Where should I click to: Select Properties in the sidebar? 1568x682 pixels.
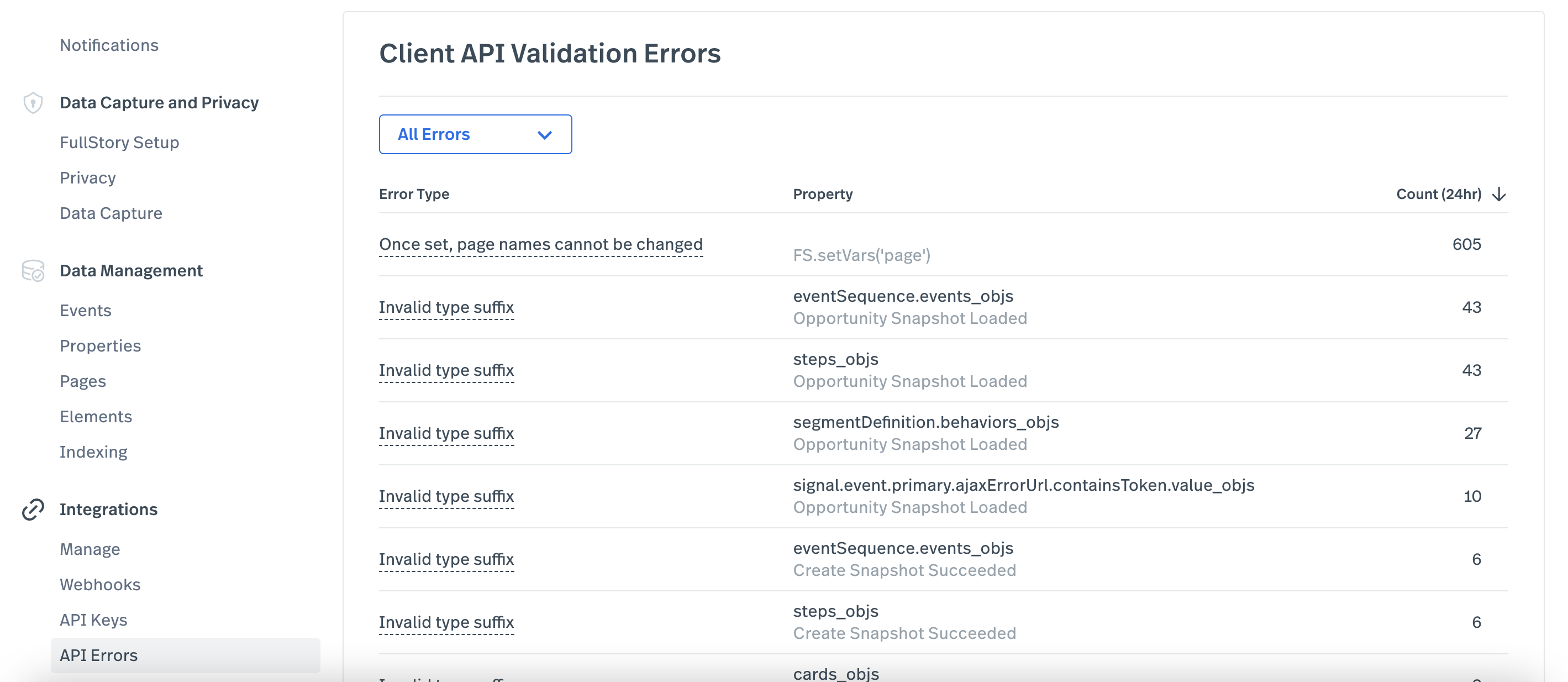101,346
